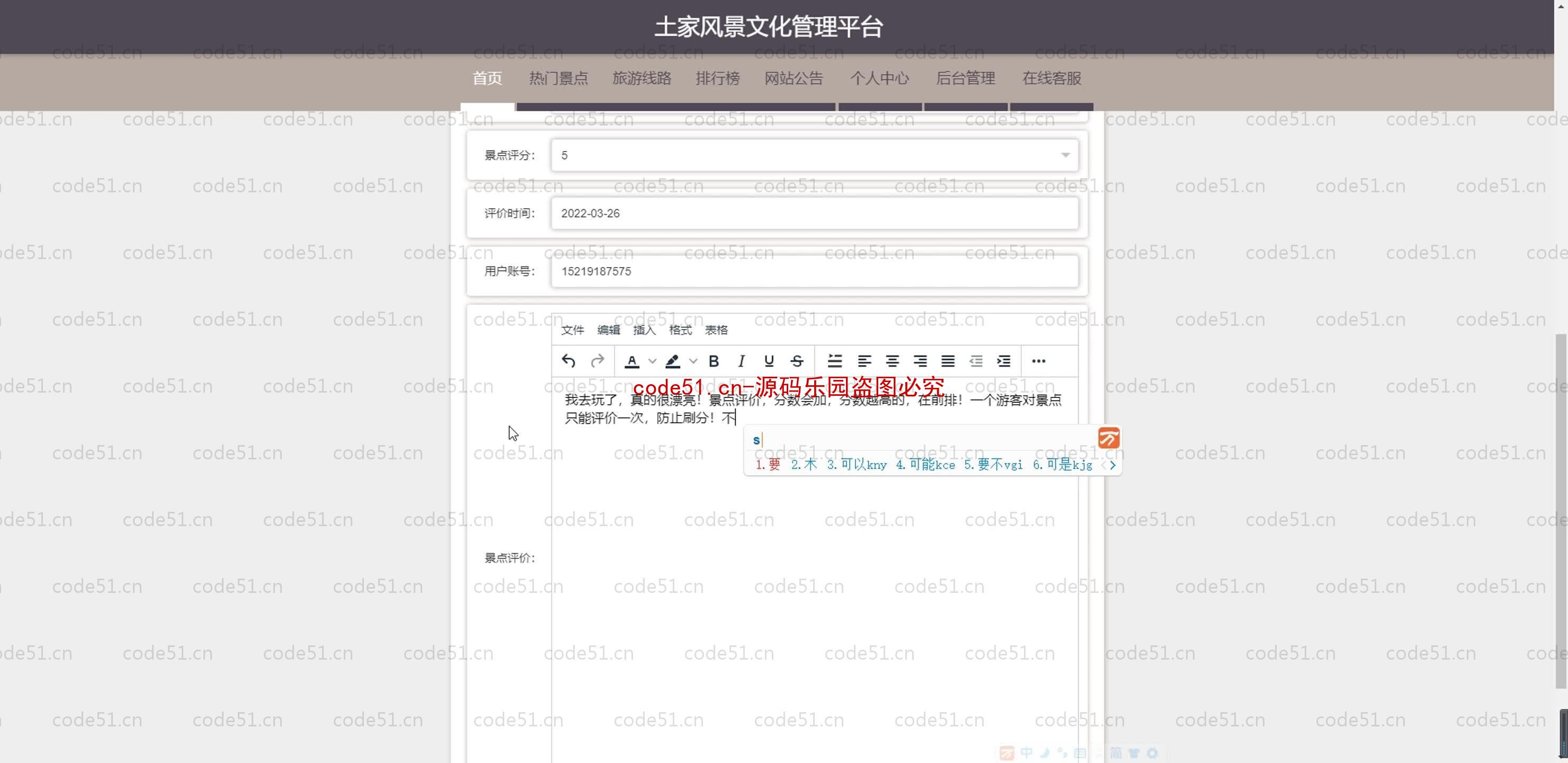Click IME status bar 中 language toggle
Viewport: 1568px width, 763px height.
(1026, 752)
